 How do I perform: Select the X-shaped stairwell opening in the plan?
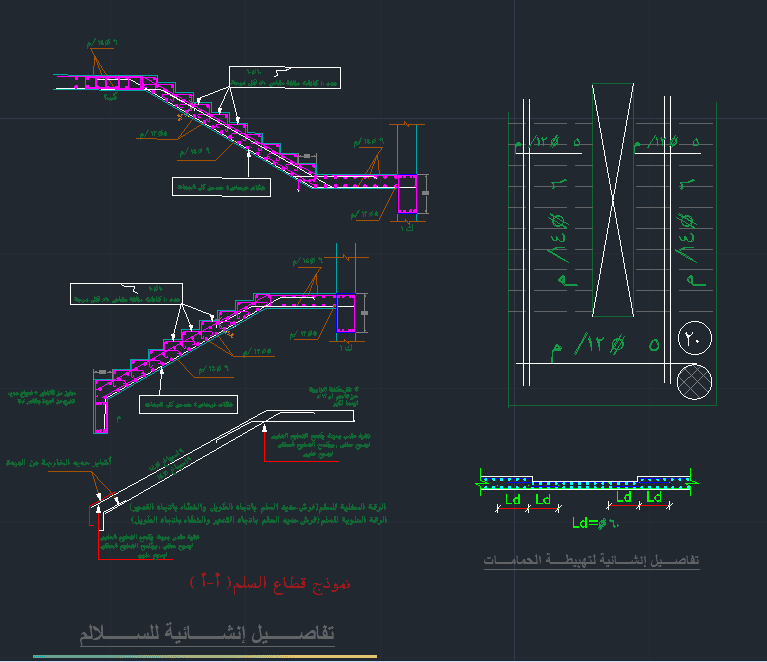click(x=613, y=200)
